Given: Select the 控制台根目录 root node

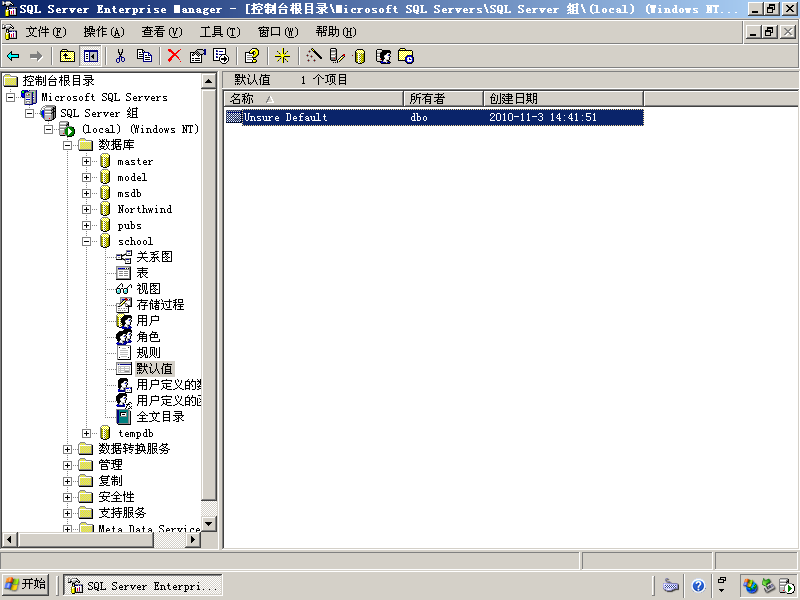Looking at the screenshot, I should 58,81.
